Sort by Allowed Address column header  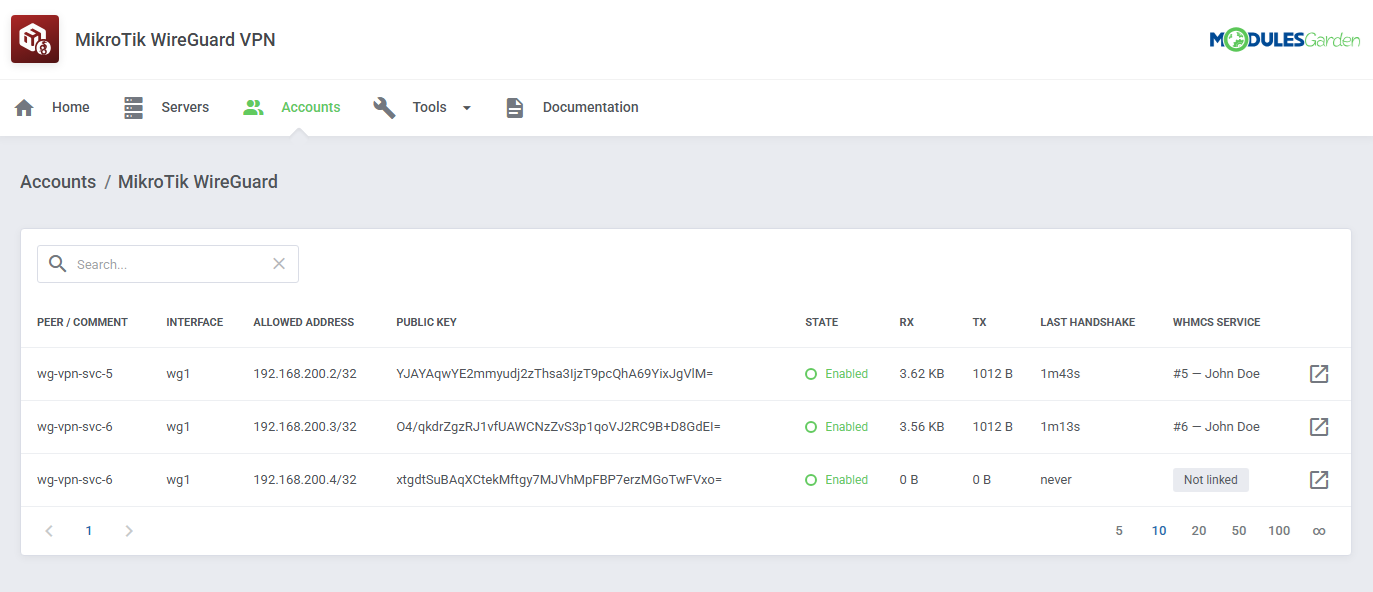click(x=304, y=322)
